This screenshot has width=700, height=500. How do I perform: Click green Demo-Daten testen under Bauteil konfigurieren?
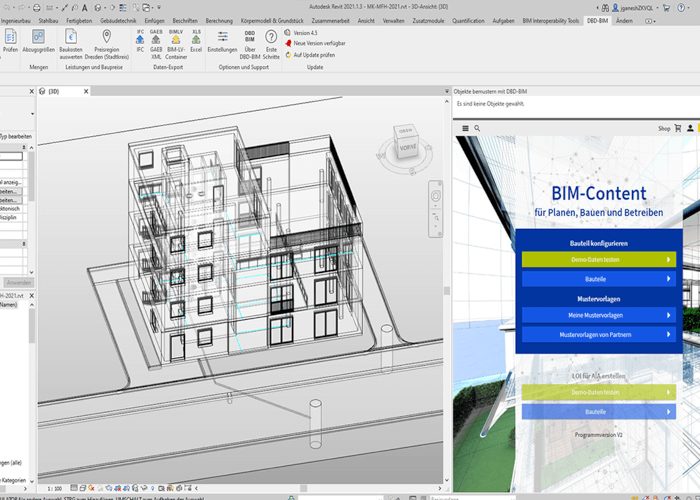599,259
